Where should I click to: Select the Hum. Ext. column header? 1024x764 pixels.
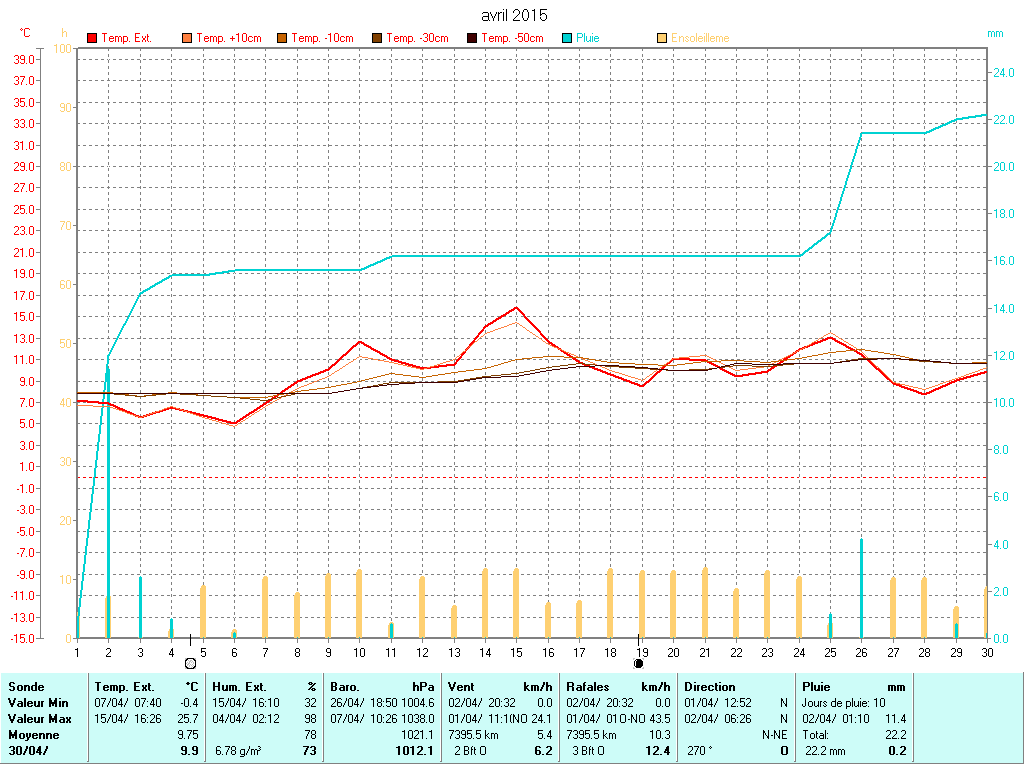[x=239, y=687]
